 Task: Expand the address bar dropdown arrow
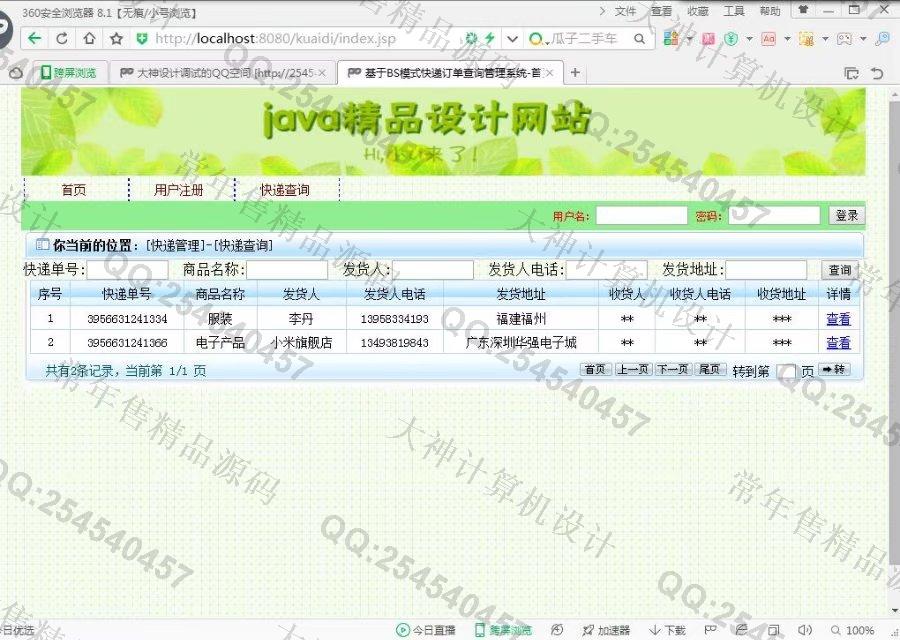[x=512, y=39]
